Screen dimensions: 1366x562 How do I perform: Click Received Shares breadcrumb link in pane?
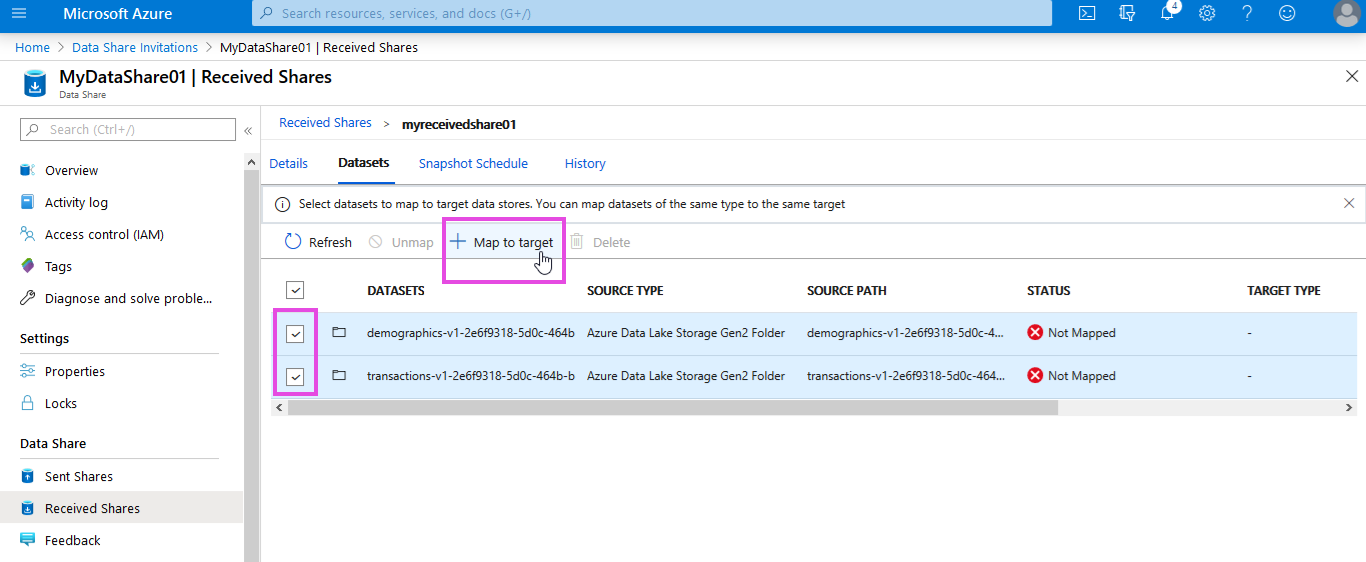tap(325, 123)
